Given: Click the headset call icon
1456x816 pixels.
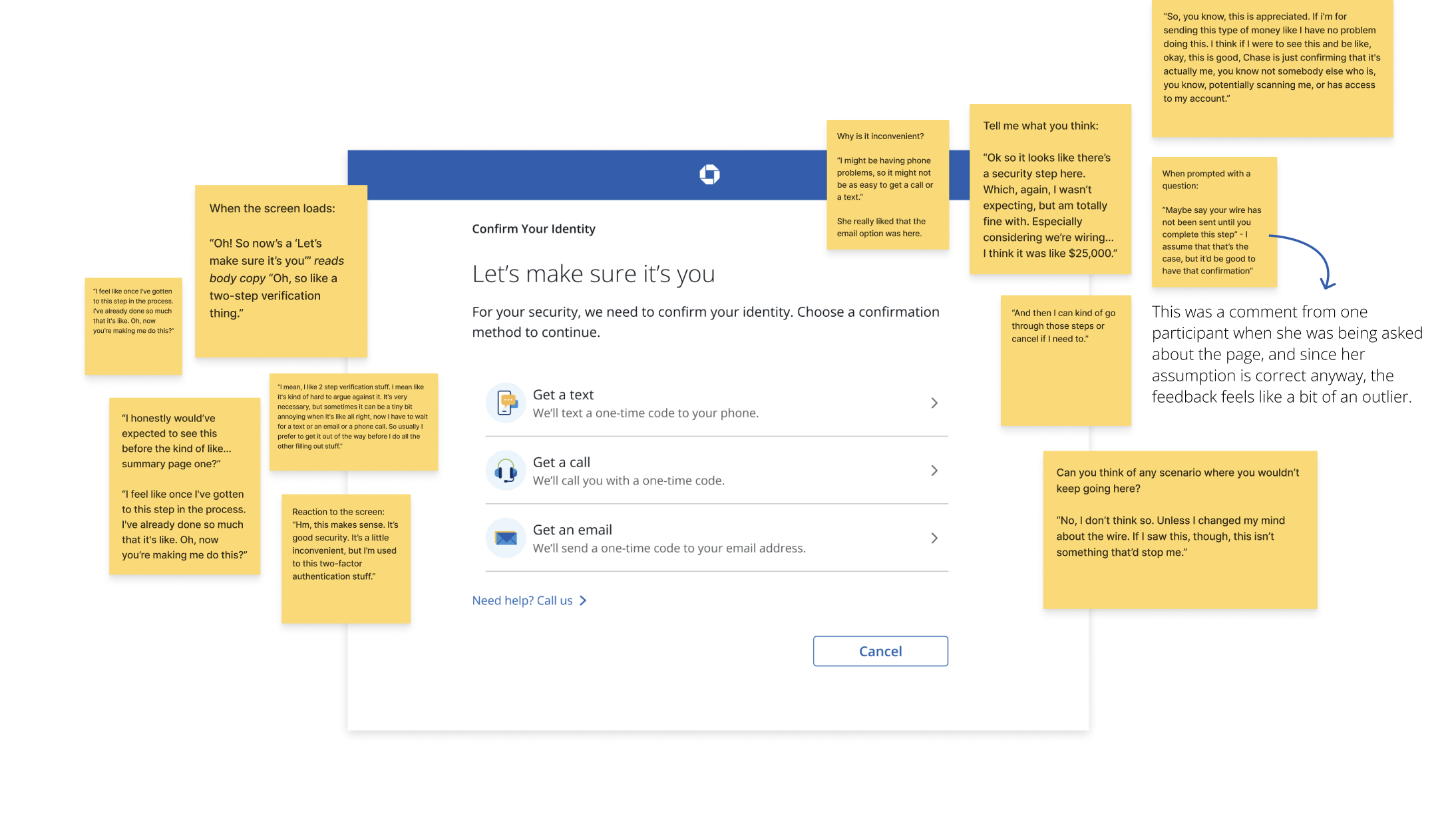Looking at the screenshot, I should click(x=506, y=471).
